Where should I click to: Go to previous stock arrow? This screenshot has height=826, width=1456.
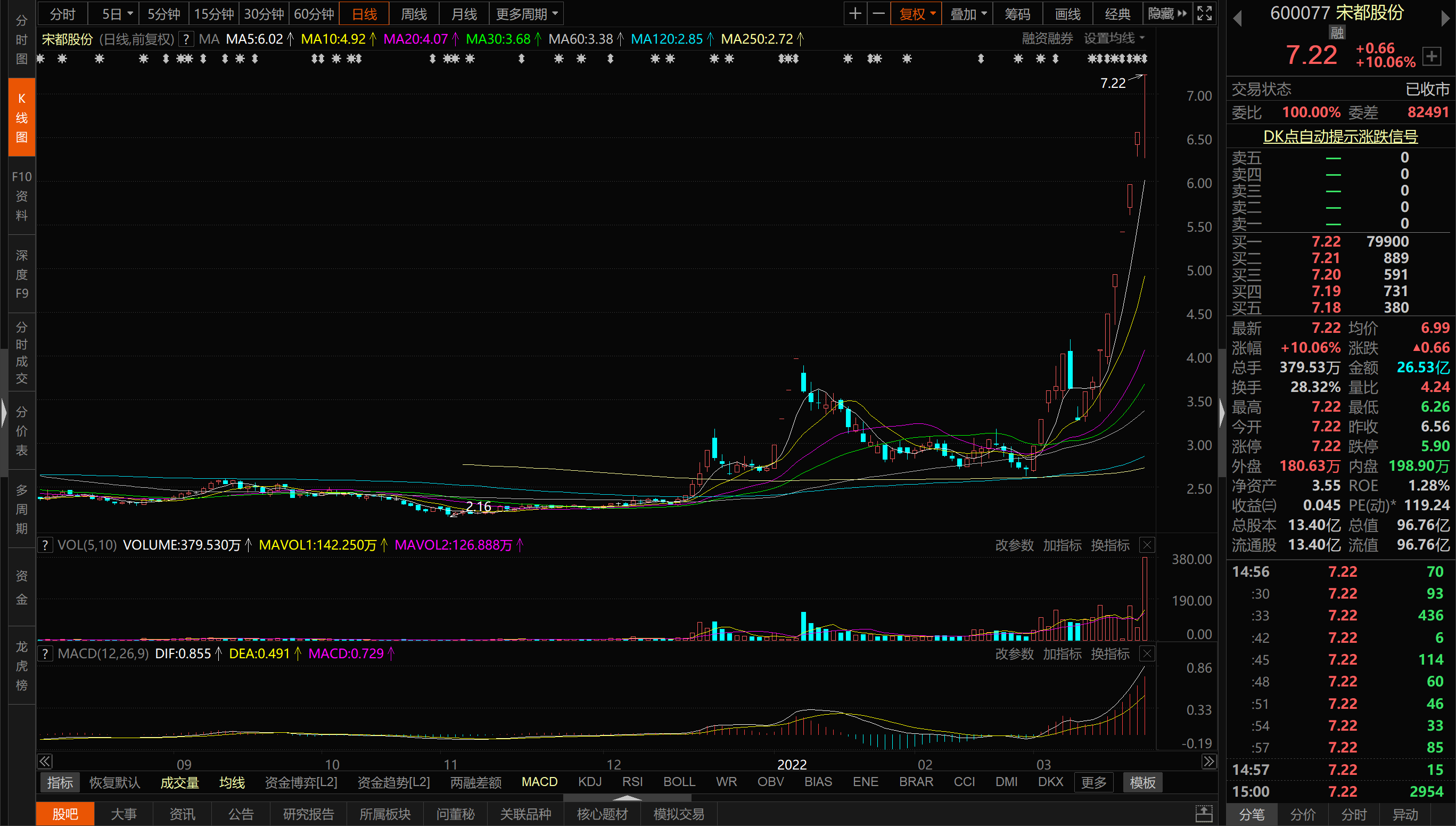1238,19
